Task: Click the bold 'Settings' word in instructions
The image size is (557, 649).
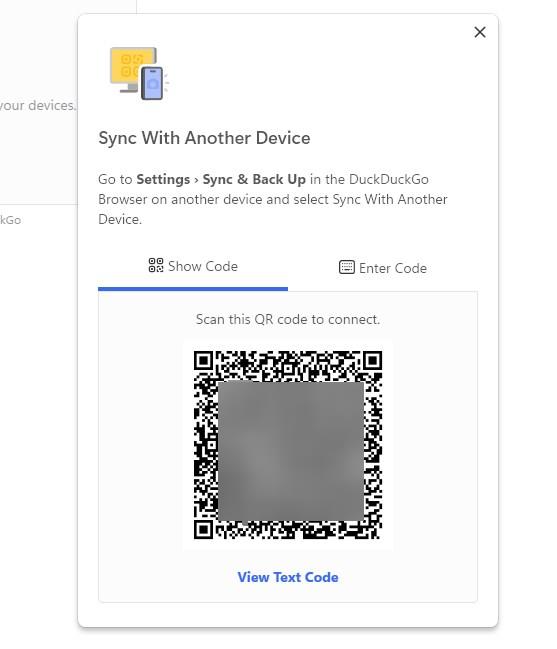Action: [x=163, y=179]
